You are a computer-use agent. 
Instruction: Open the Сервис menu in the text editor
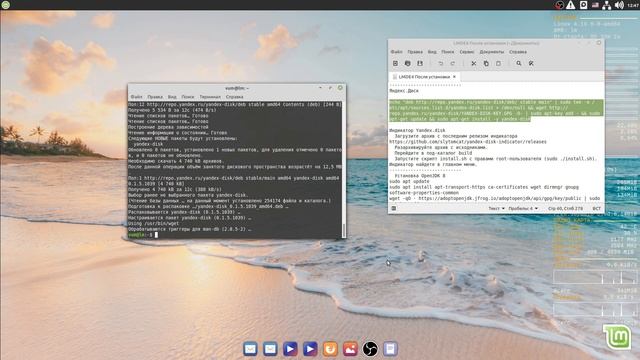[467, 52]
